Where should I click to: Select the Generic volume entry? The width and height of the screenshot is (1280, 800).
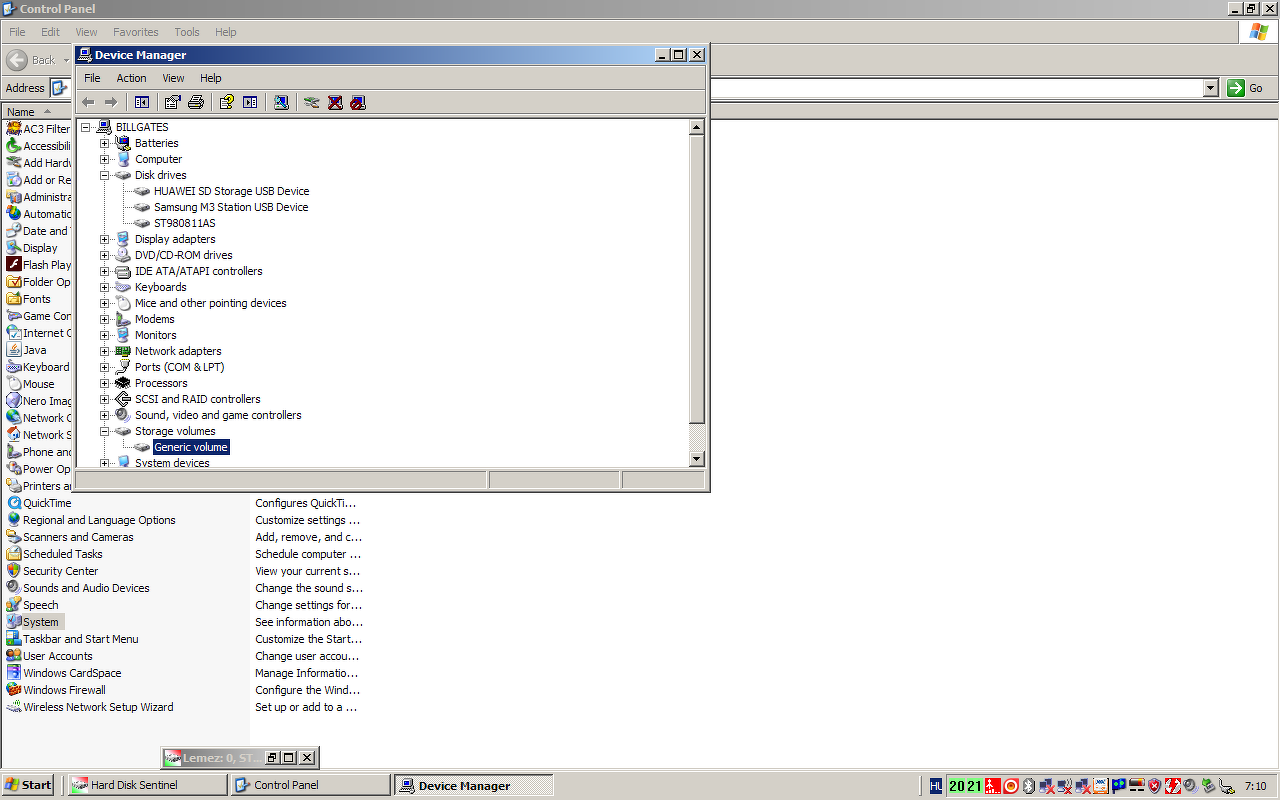coord(191,447)
